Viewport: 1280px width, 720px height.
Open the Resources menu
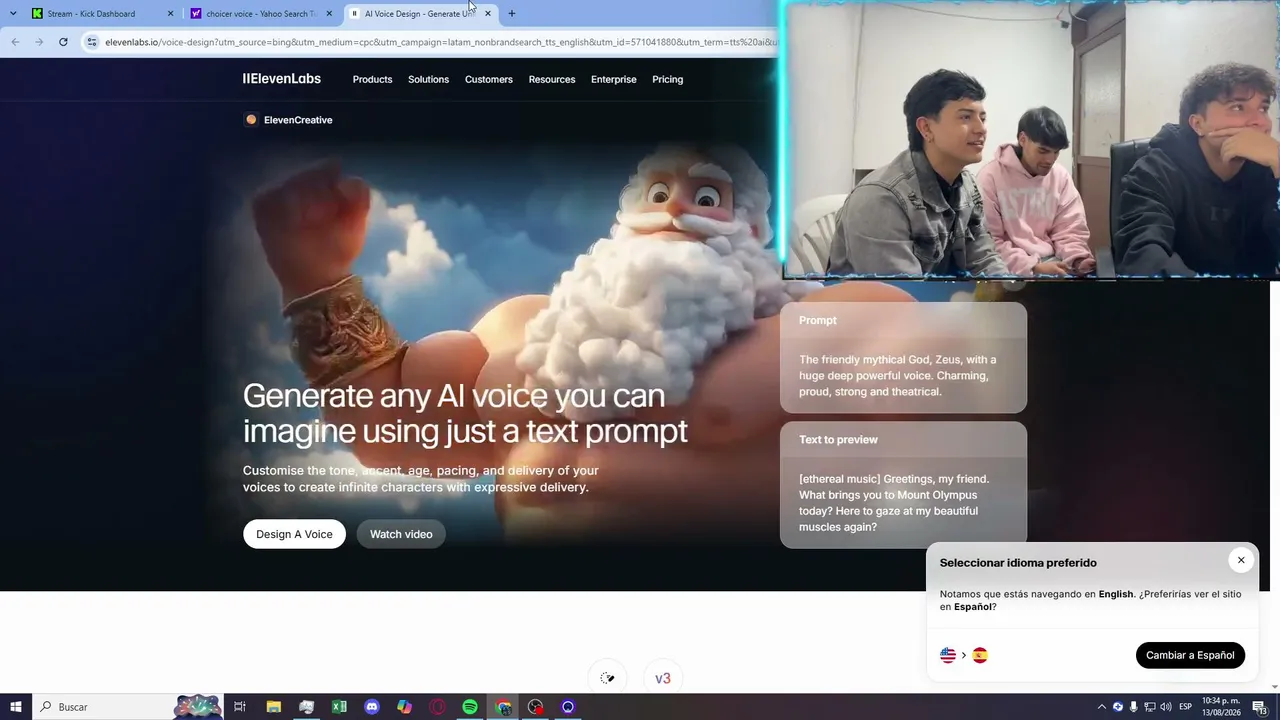(x=552, y=79)
